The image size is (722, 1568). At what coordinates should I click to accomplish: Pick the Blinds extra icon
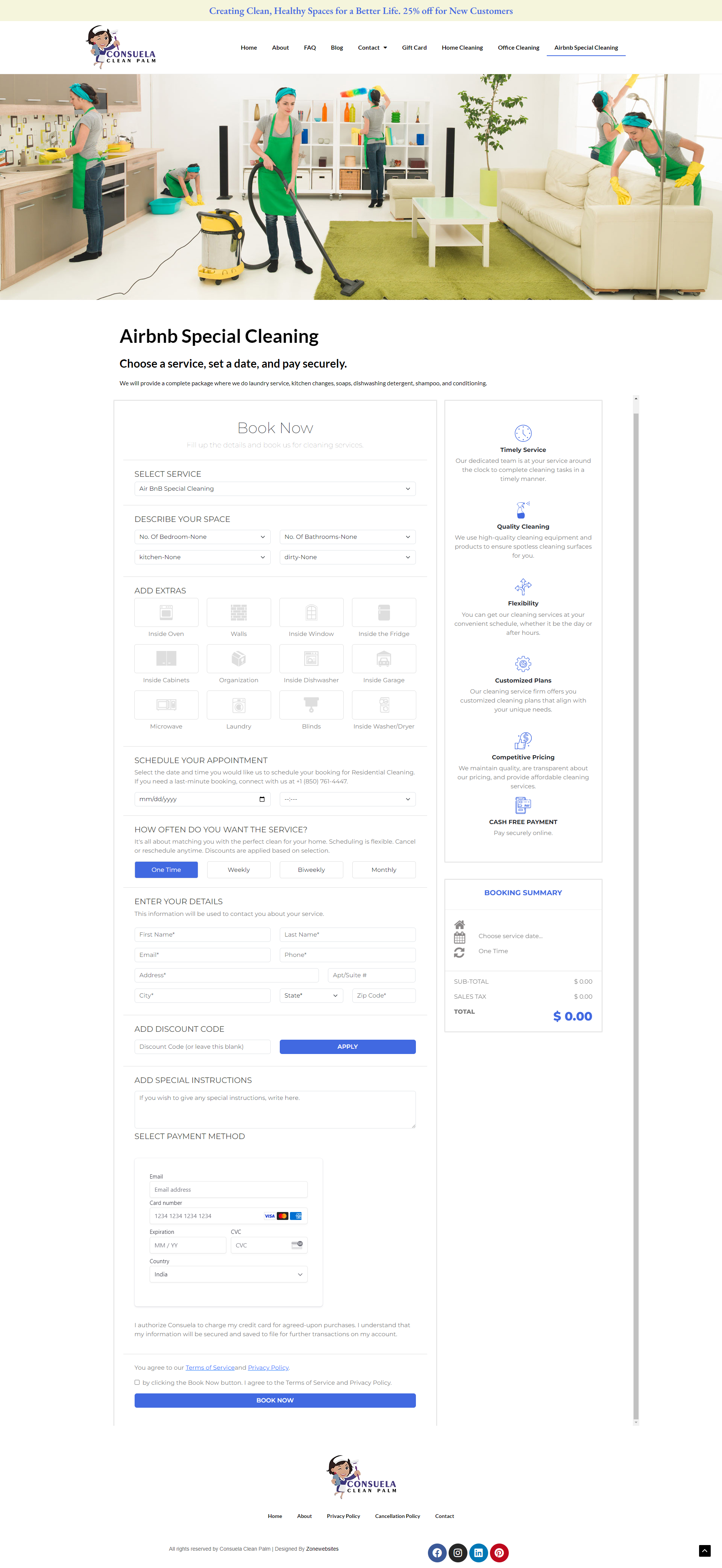[x=311, y=705]
